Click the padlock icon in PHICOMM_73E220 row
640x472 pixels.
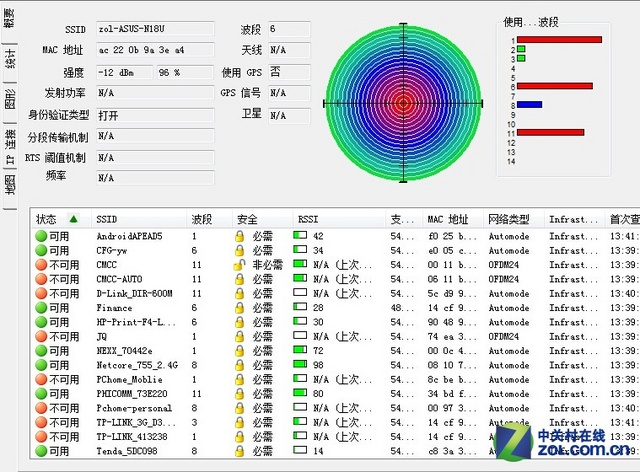tap(240, 394)
